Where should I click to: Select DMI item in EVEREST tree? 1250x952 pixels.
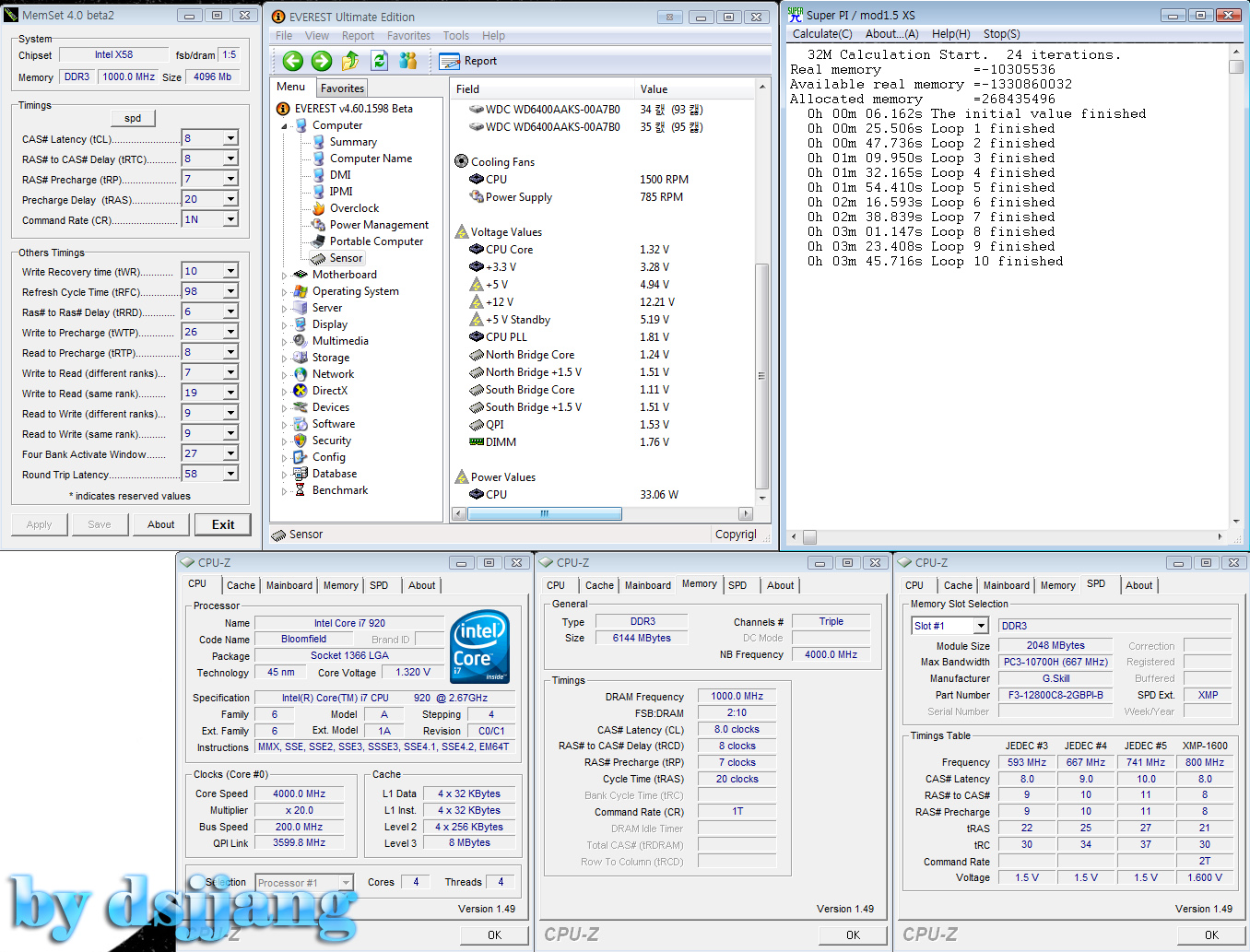click(x=340, y=175)
